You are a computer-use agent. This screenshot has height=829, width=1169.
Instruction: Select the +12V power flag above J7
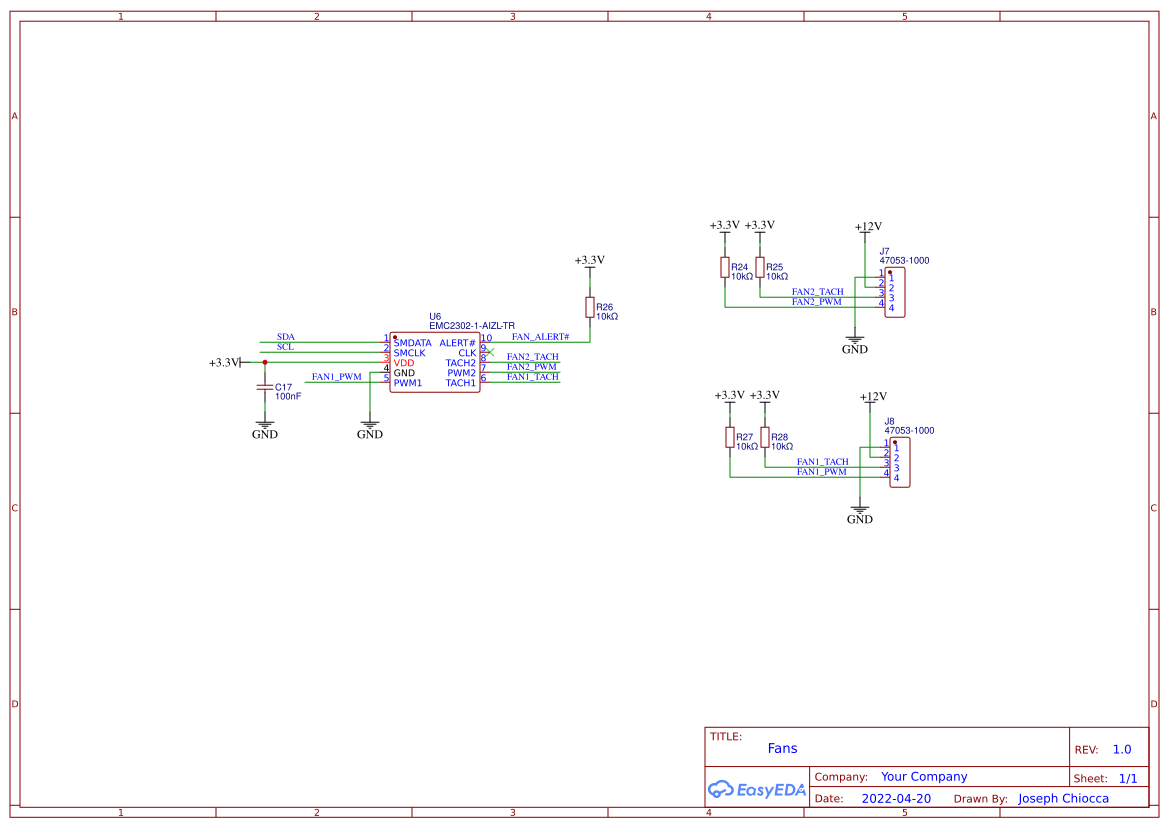pyautogui.click(x=868, y=227)
